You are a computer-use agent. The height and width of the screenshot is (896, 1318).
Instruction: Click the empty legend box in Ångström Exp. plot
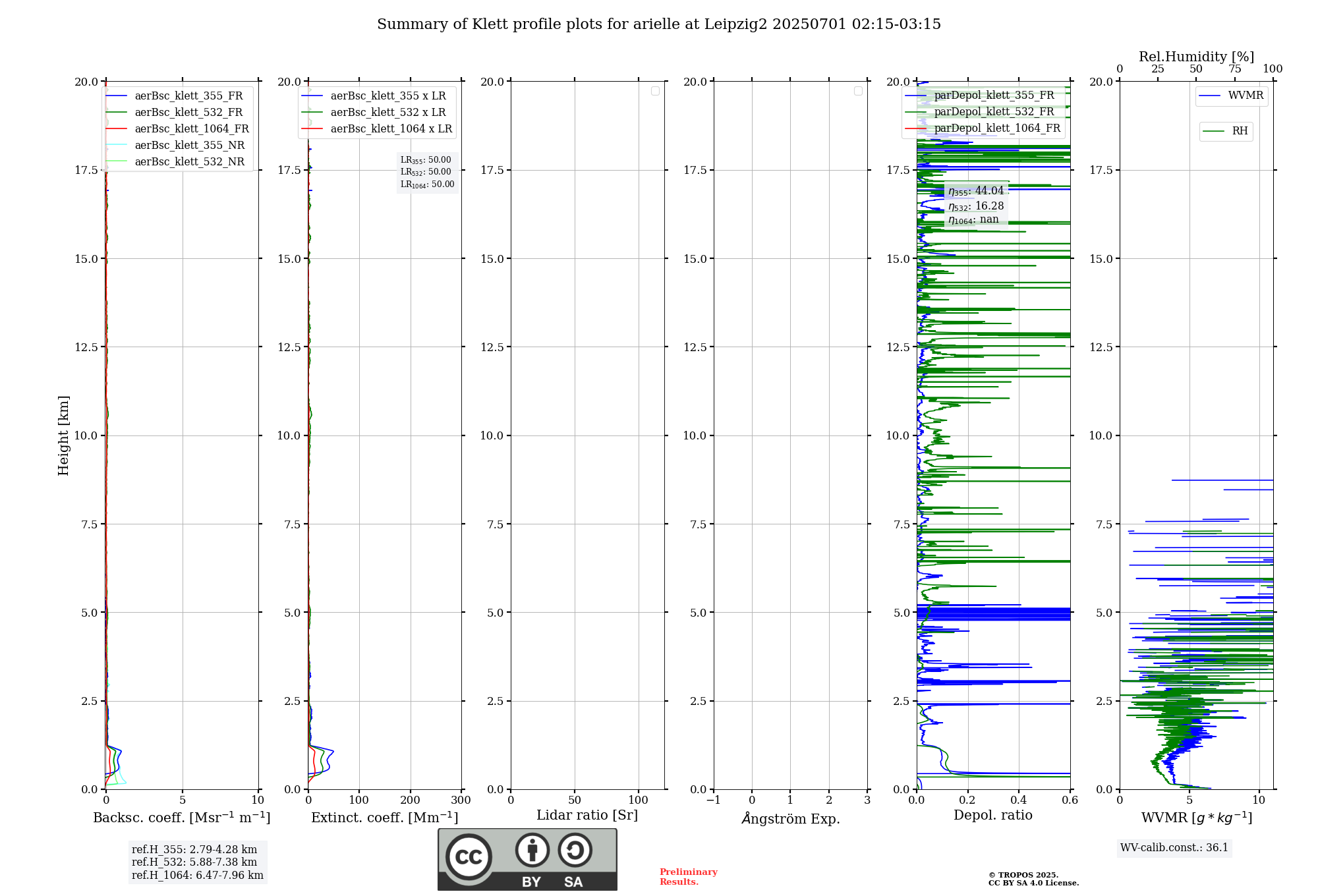[858, 91]
